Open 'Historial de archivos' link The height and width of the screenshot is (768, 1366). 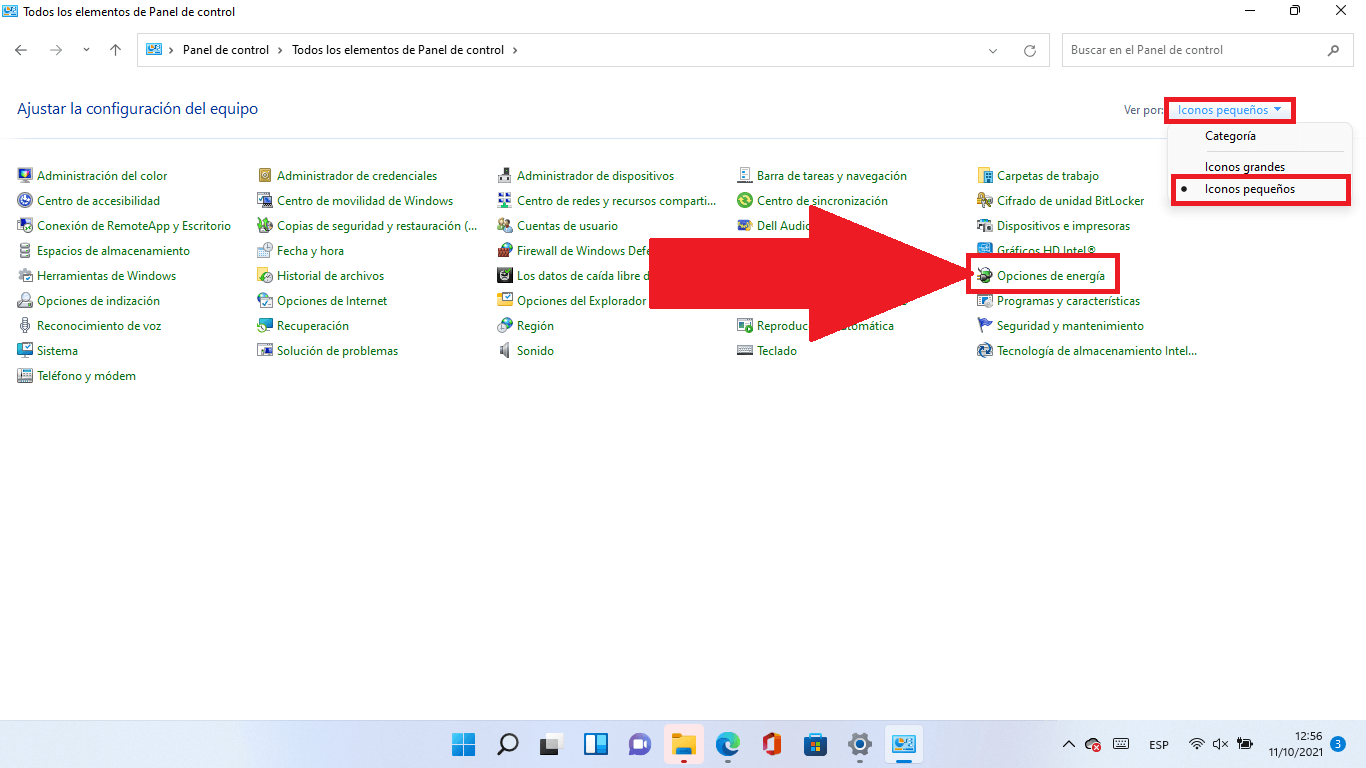pos(330,276)
